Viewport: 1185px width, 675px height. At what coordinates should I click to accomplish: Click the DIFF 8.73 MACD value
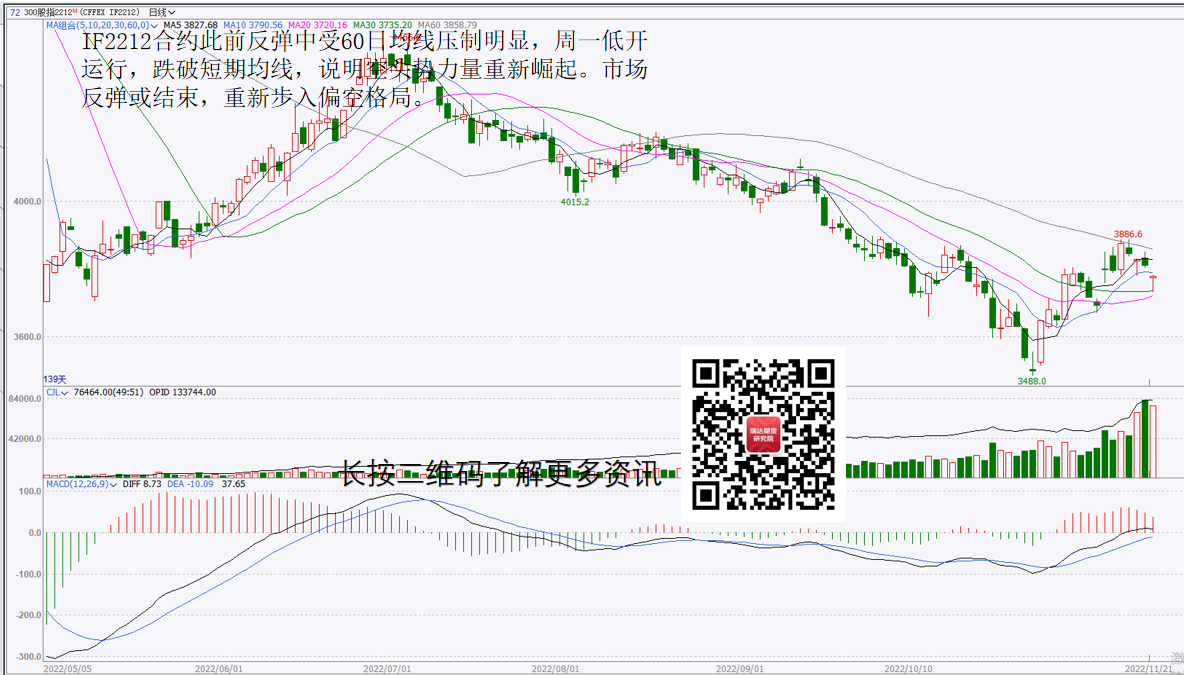coord(142,484)
